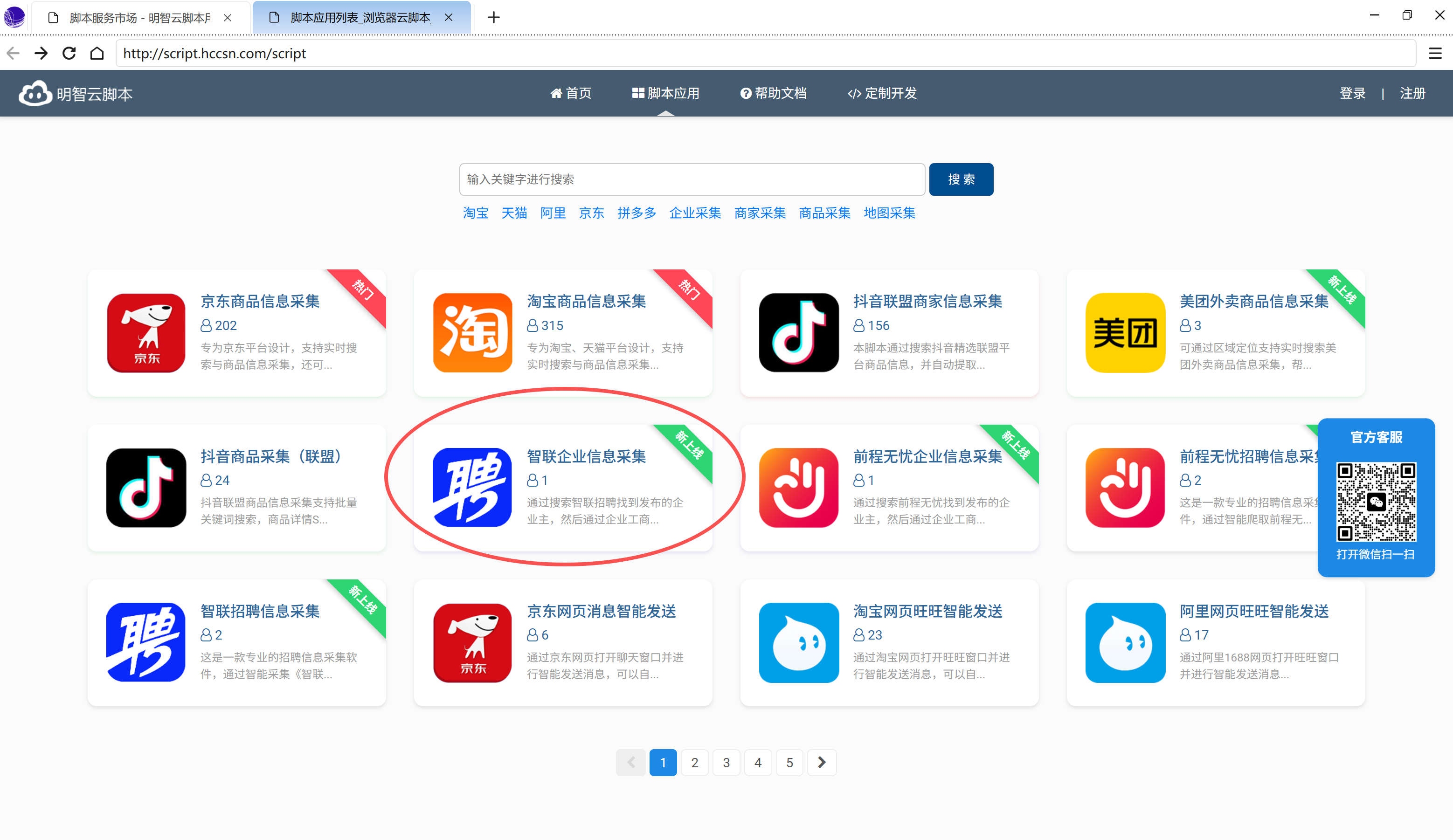Open the 阿里网页旺旺智能发送 Wangwang icon

tap(1125, 642)
